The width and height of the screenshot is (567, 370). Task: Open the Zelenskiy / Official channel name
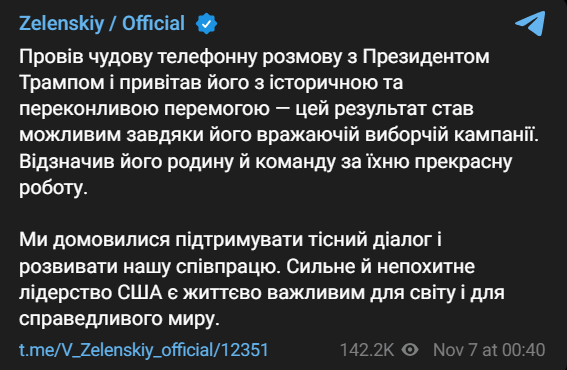point(102,24)
